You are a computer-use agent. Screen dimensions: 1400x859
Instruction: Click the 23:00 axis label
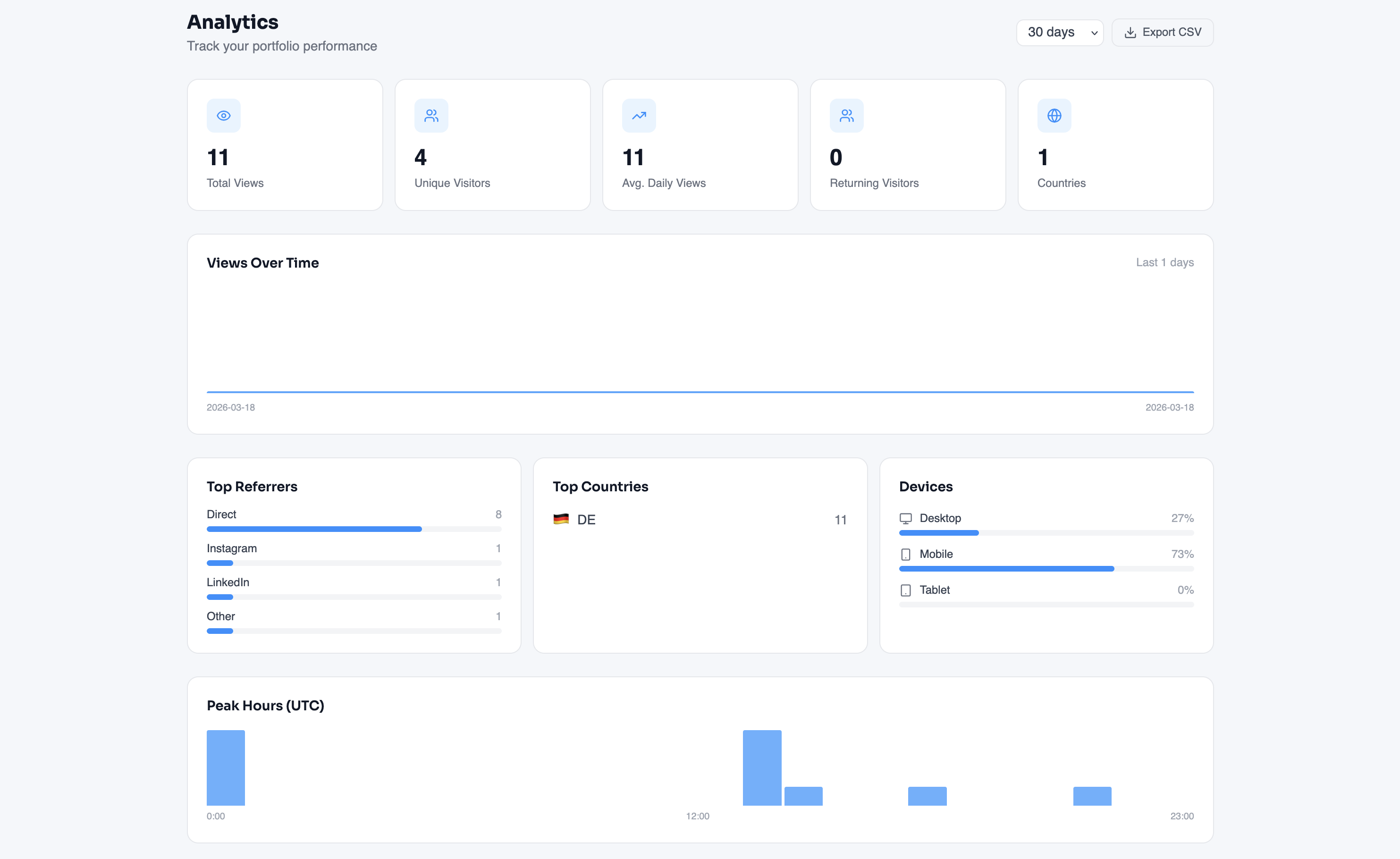click(1182, 817)
